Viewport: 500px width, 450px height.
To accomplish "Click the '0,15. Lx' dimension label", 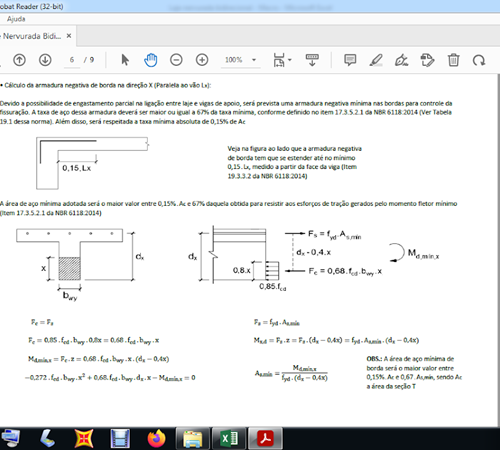I will pyautogui.click(x=76, y=168).
